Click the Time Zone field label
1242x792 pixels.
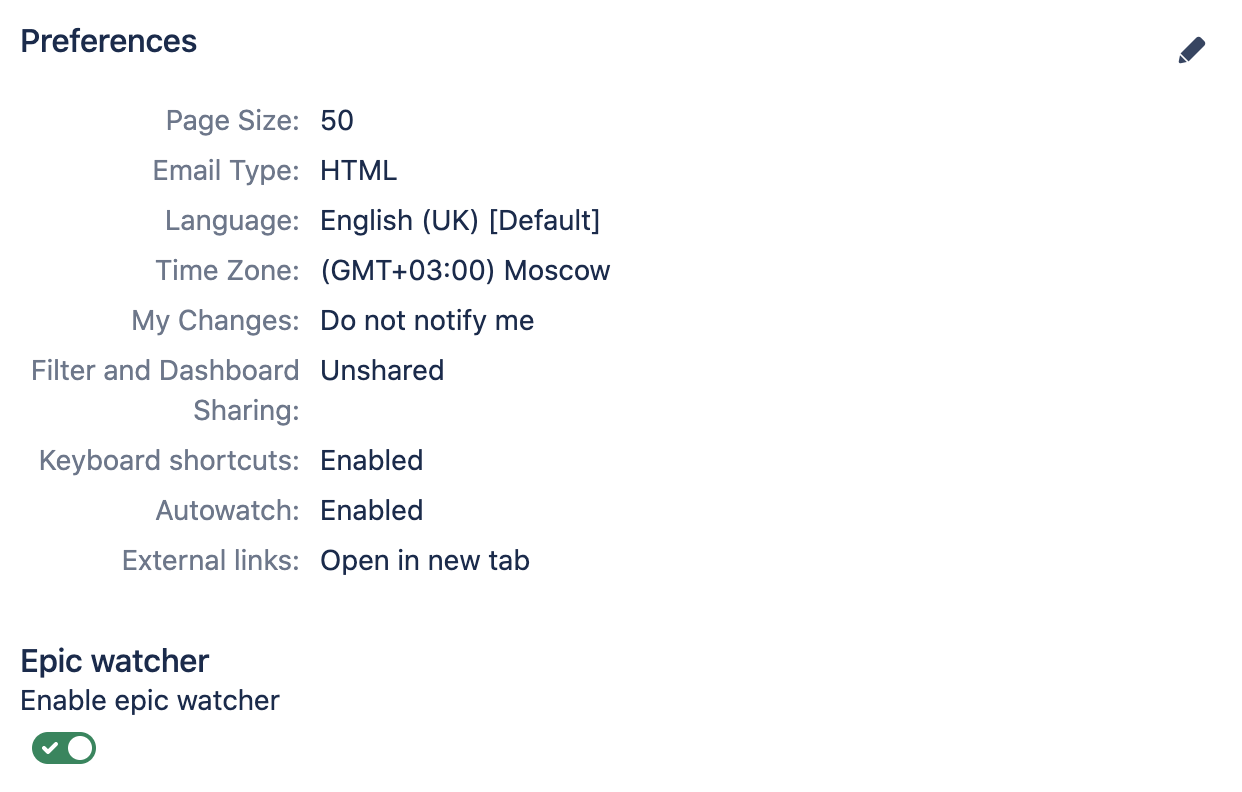(227, 271)
